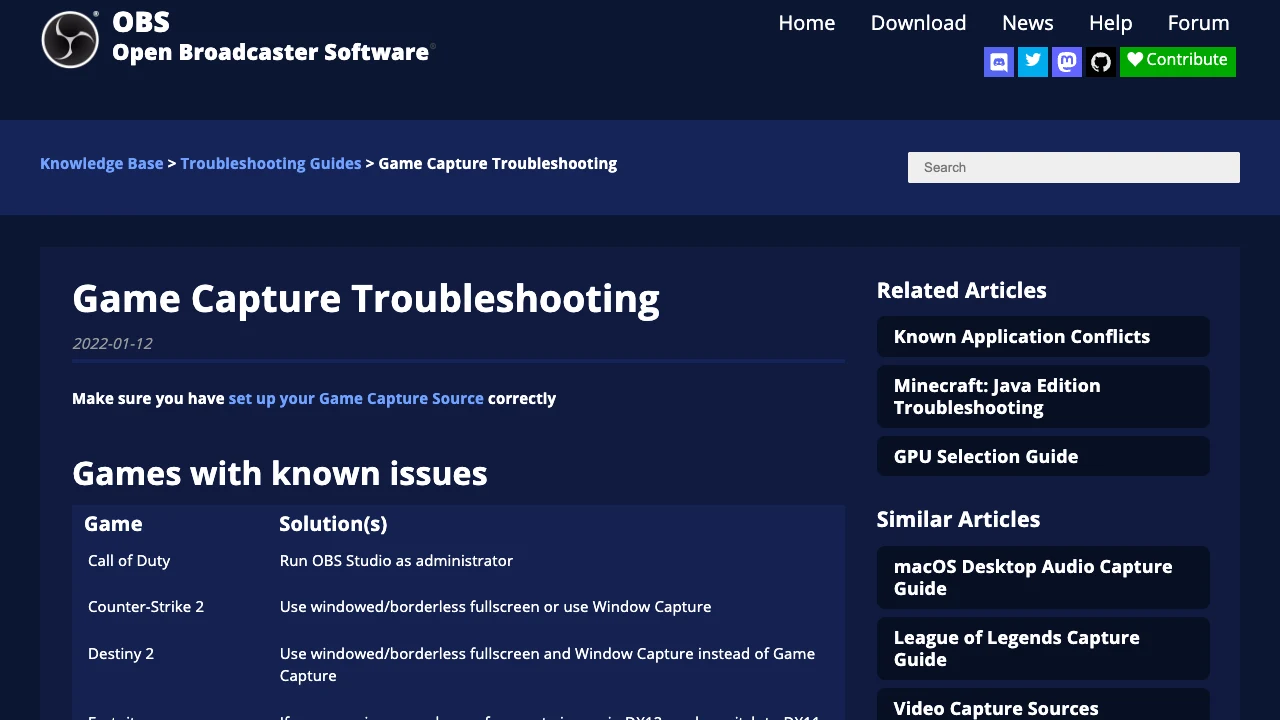The width and height of the screenshot is (1280, 720).
Task: Open Known Application Conflicts article
Action: (x=1043, y=337)
